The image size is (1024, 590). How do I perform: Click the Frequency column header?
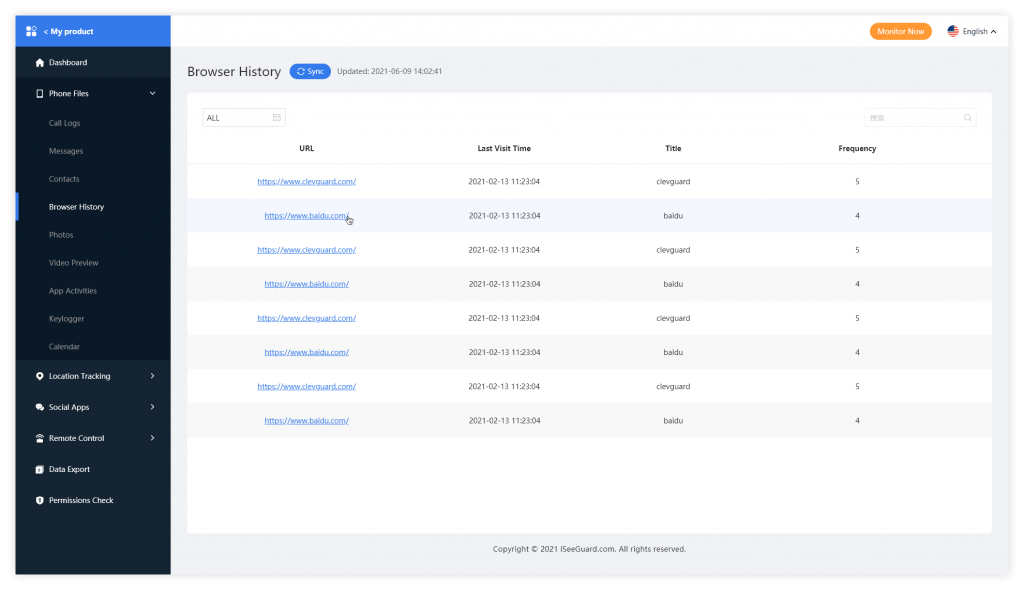pyautogui.click(x=857, y=148)
